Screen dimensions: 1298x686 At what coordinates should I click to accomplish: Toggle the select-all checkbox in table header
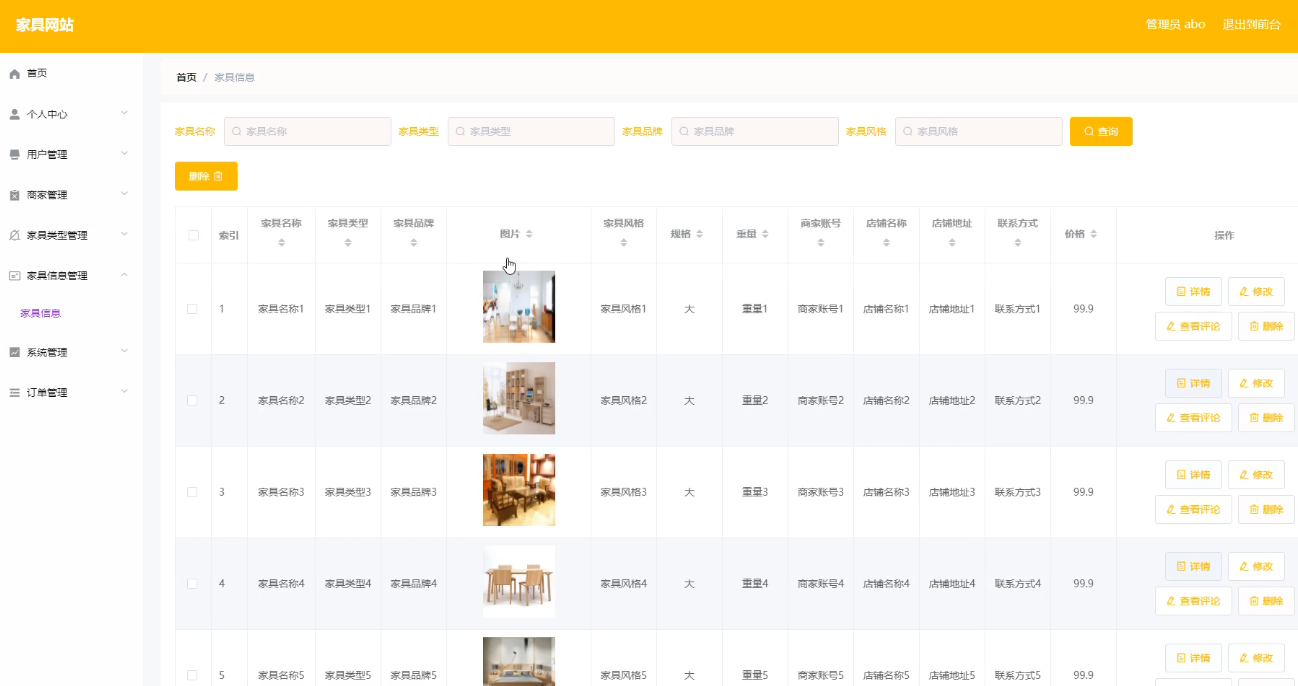193,235
